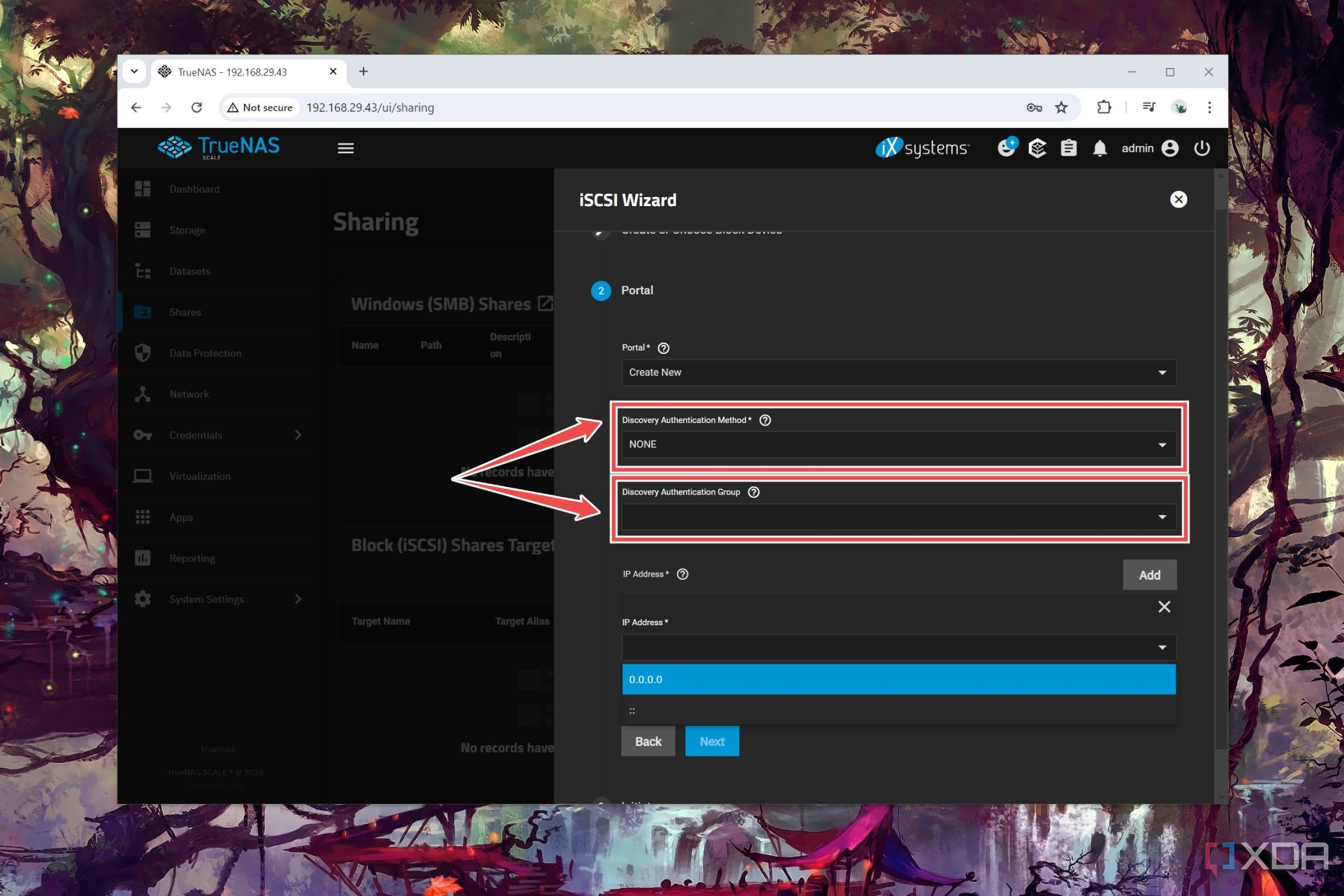
Task: Click the Datasets icon in sidebar
Action: pos(143,270)
